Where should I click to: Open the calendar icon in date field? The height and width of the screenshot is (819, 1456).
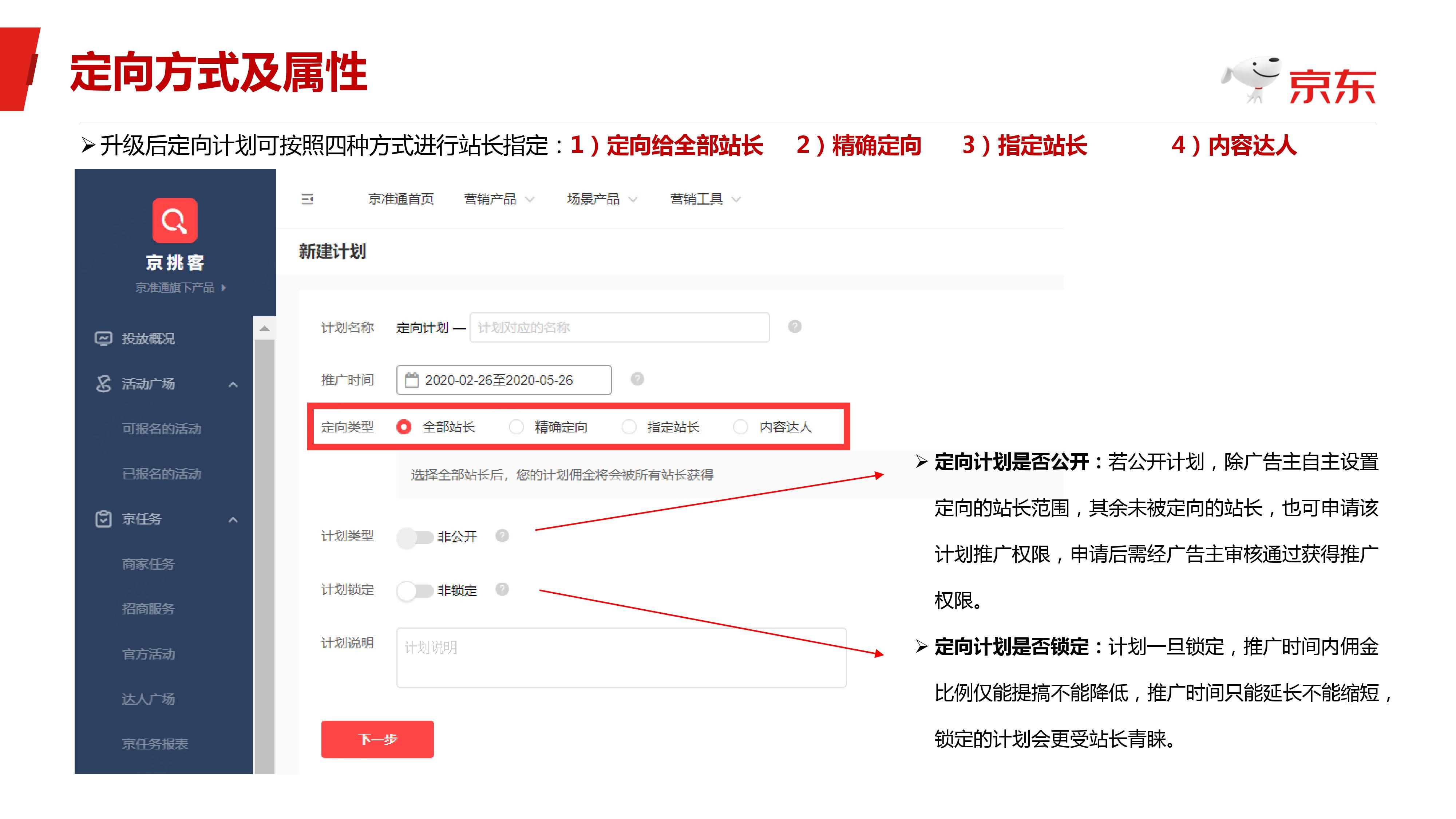(412, 380)
